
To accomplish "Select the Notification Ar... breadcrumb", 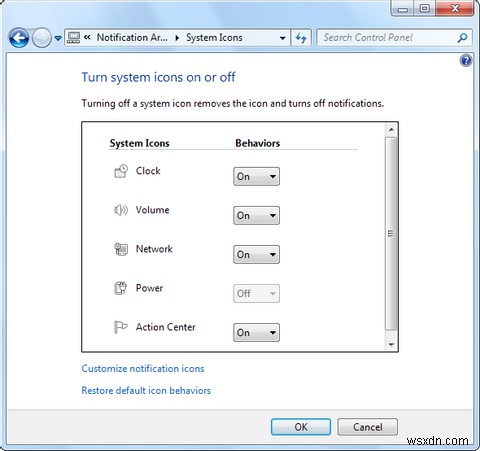I will tap(132, 37).
